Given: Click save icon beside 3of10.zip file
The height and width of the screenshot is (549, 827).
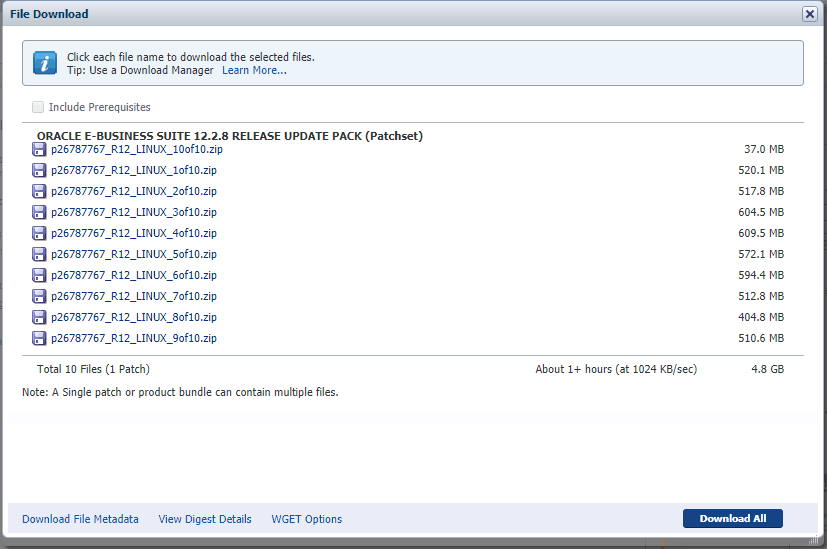Looking at the screenshot, I should click(x=39, y=212).
